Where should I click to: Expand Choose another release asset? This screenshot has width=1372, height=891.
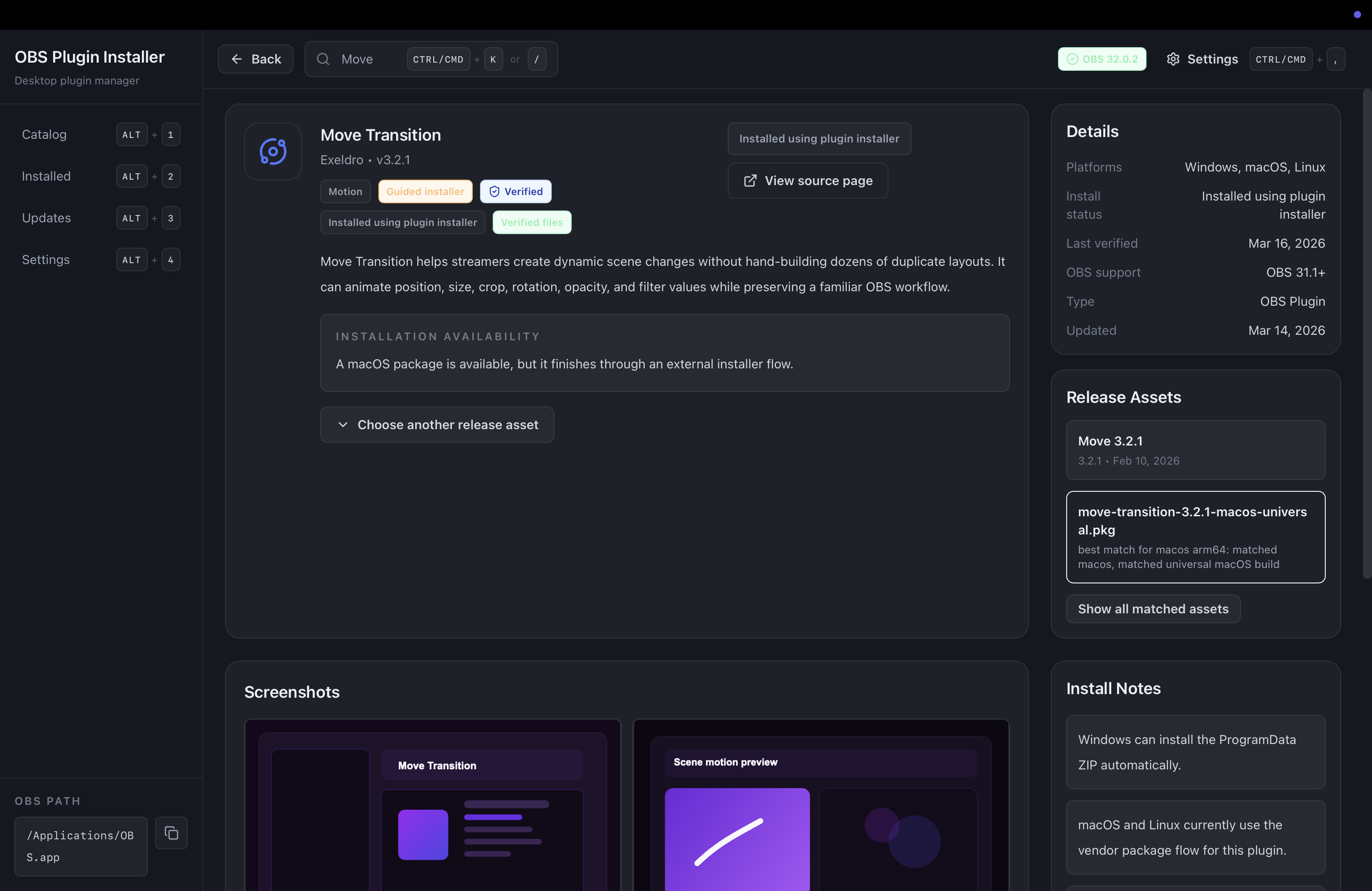(437, 425)
